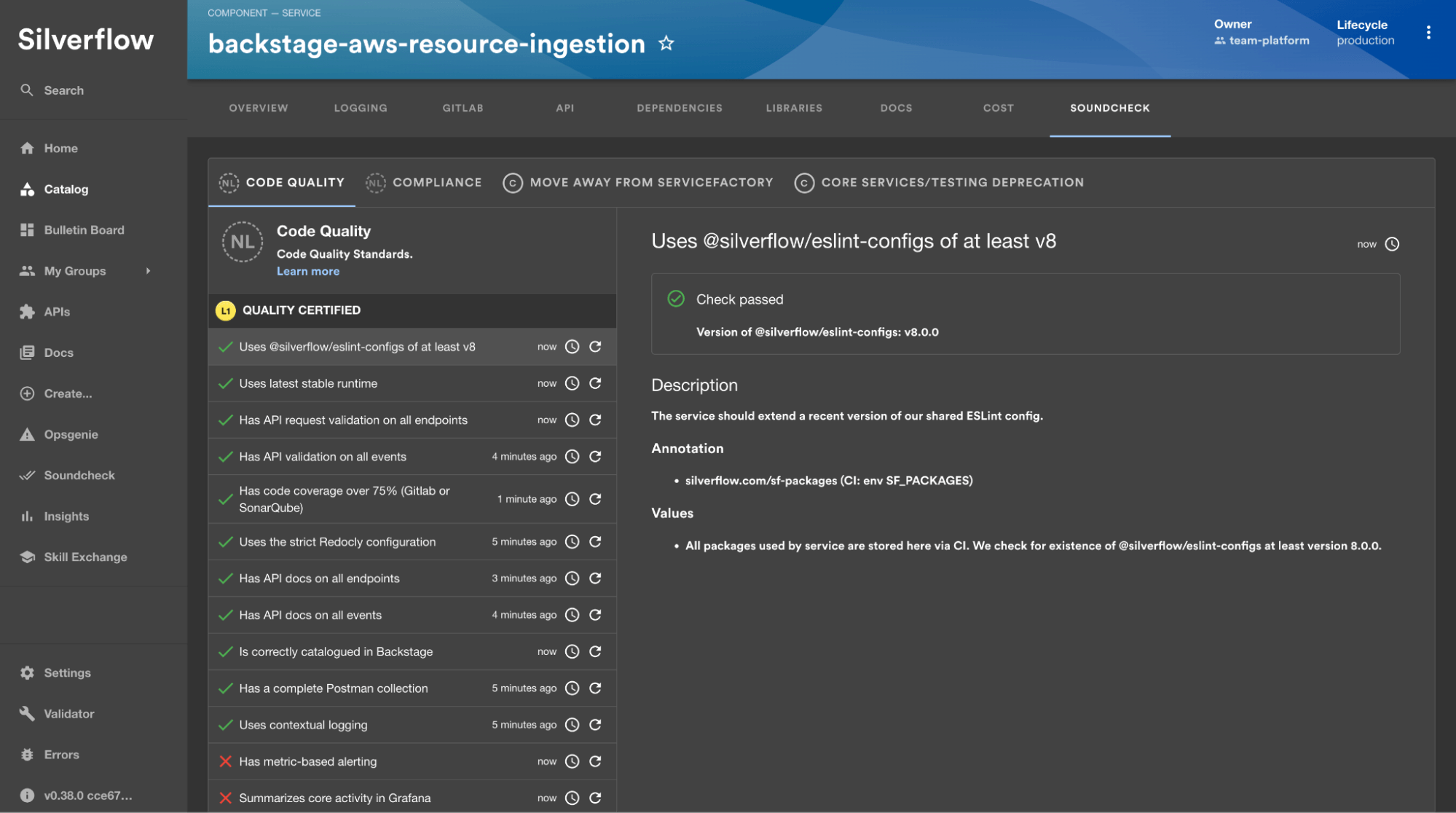1456x813 pixels.
Task: Open Insights from the sidebar
Action: [66, 516]
